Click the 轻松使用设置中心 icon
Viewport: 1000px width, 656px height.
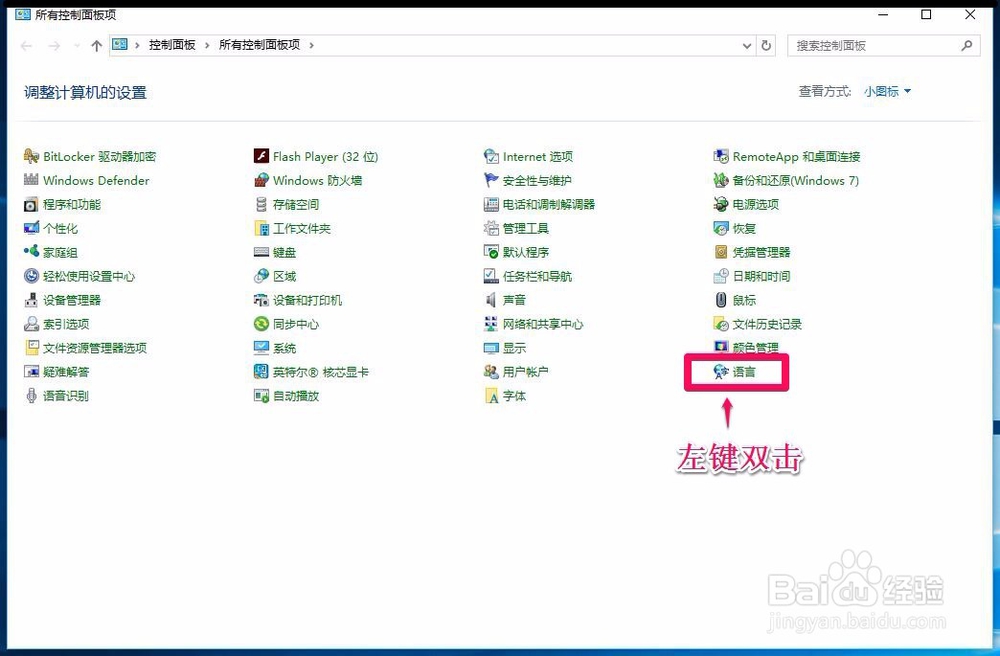tap(31, 276)
